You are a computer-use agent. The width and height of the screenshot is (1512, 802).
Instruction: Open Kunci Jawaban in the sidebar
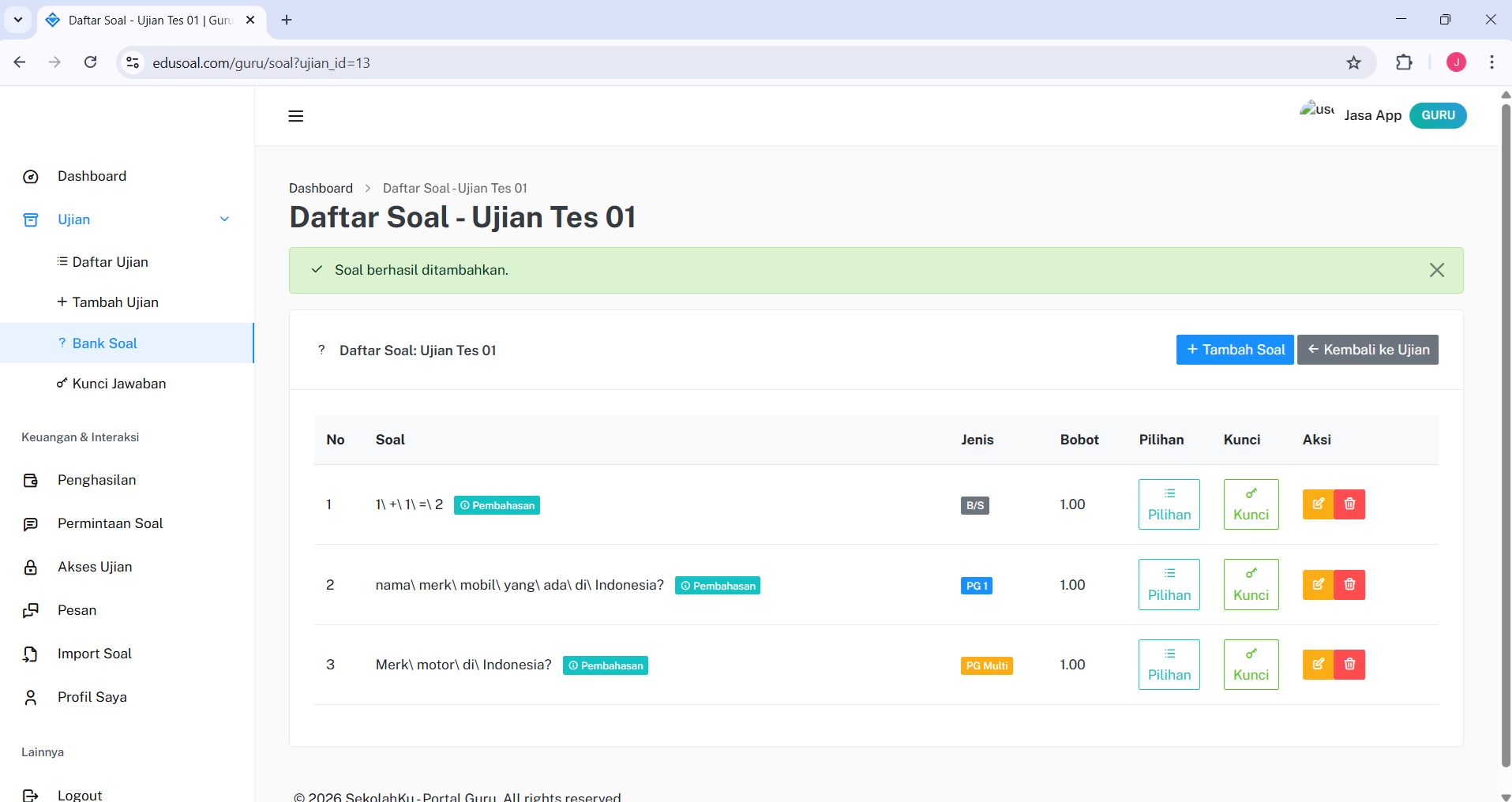(x=118, y=384)
